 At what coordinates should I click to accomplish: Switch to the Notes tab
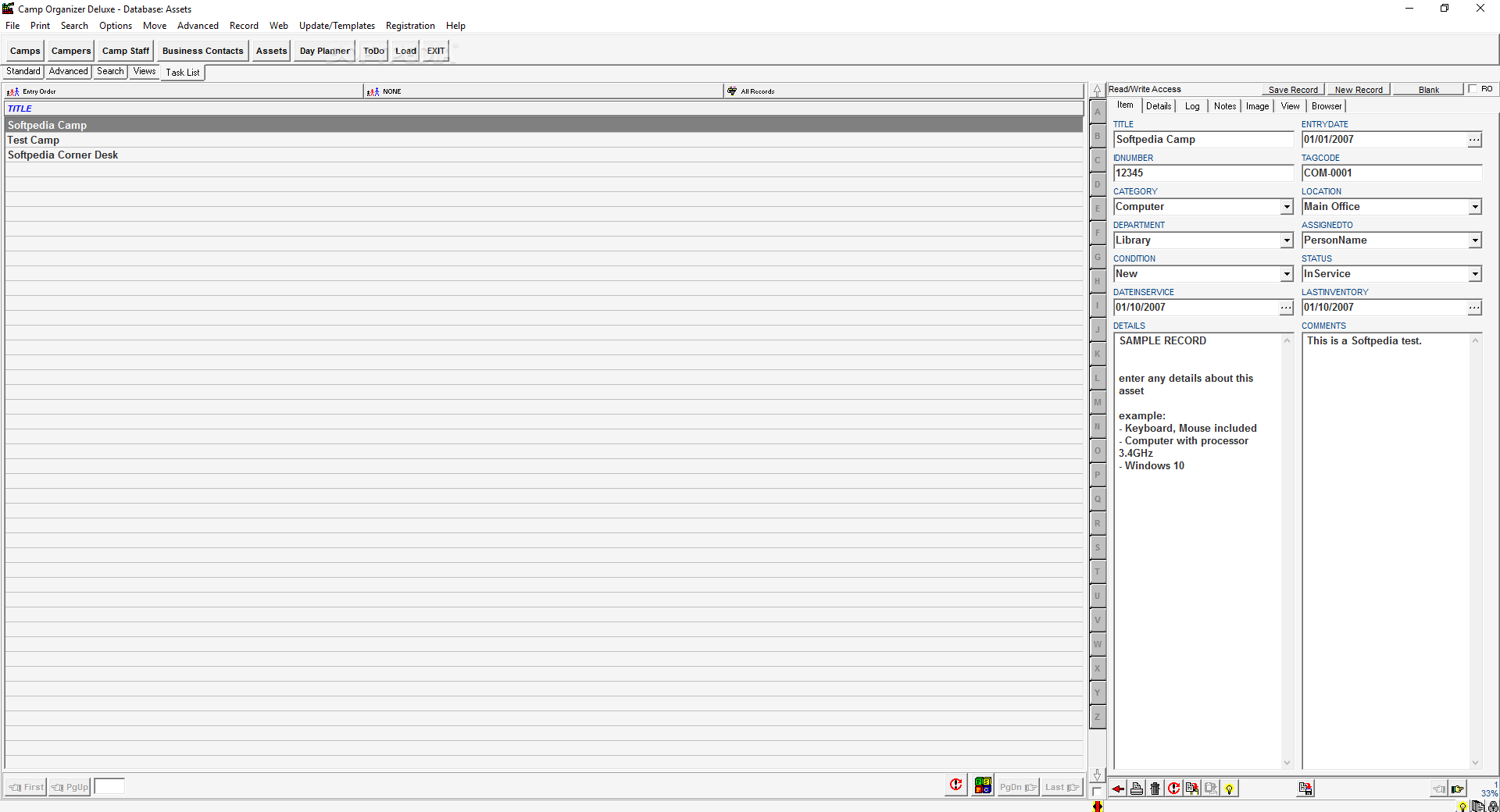(1225, 106)
